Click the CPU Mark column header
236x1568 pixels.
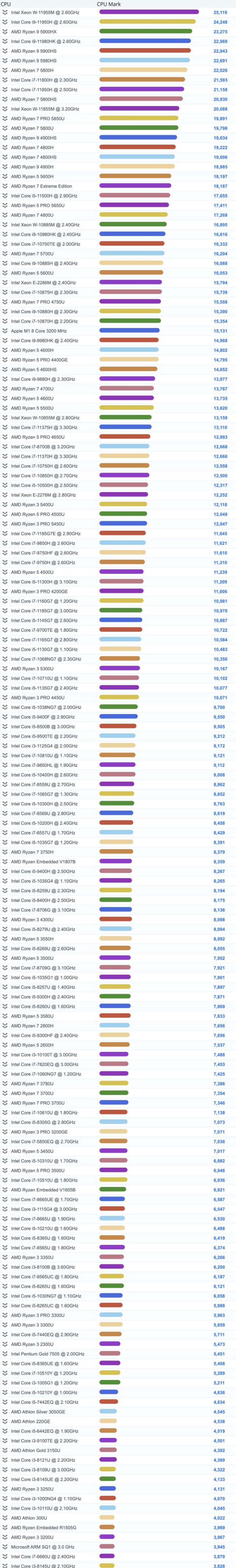(x=108, y=4)
